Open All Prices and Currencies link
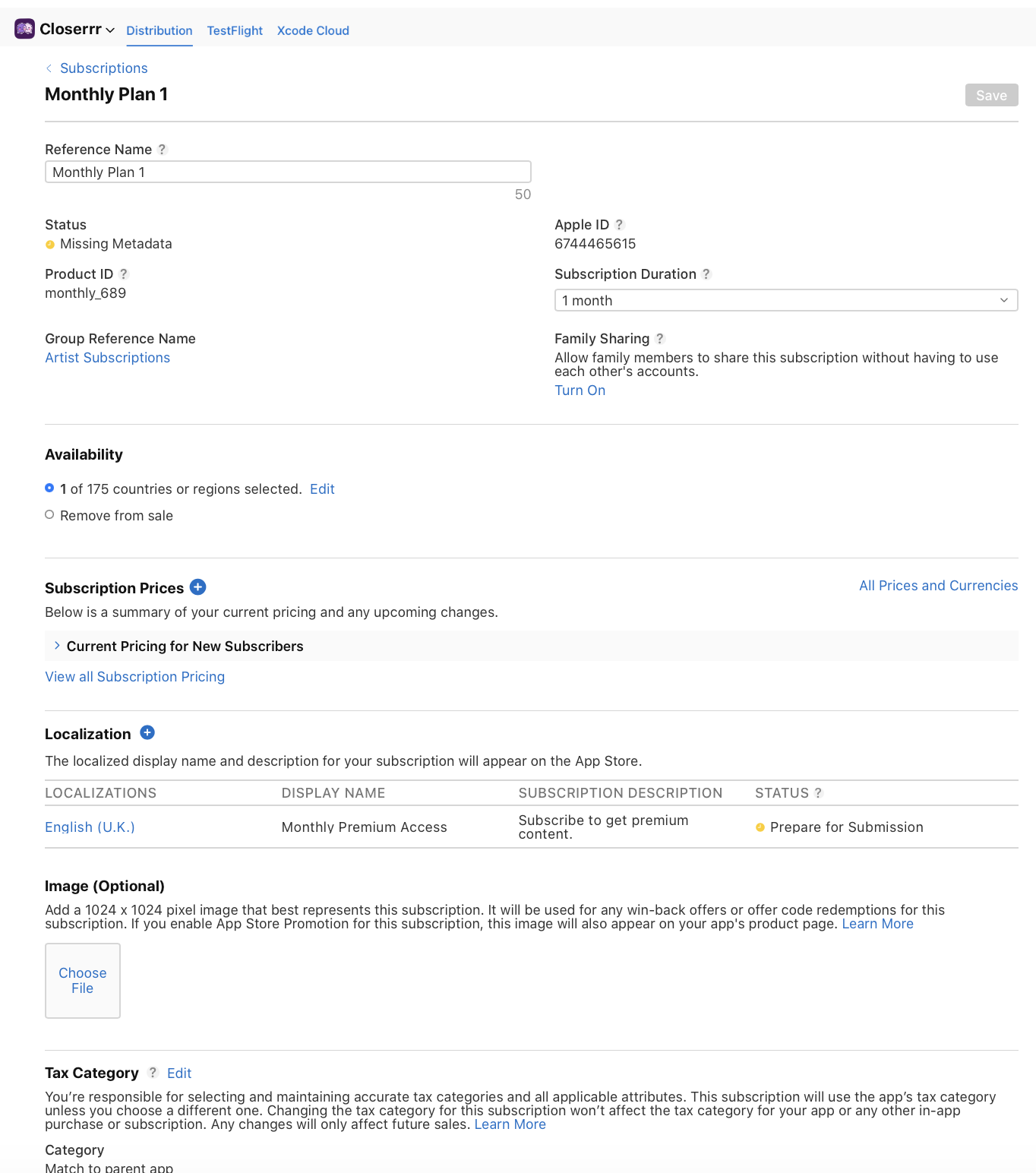1036x1173 pixels. point(938,586)
